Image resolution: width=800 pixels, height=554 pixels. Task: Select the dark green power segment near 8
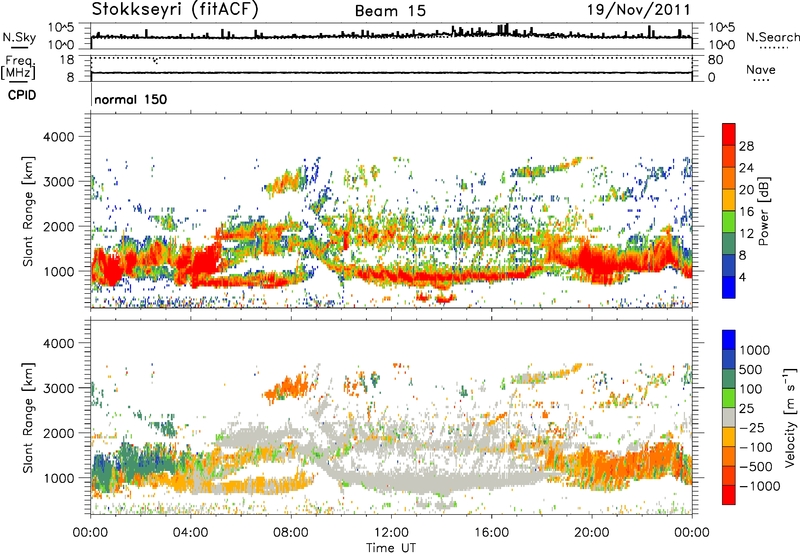(x=729, y=243)
